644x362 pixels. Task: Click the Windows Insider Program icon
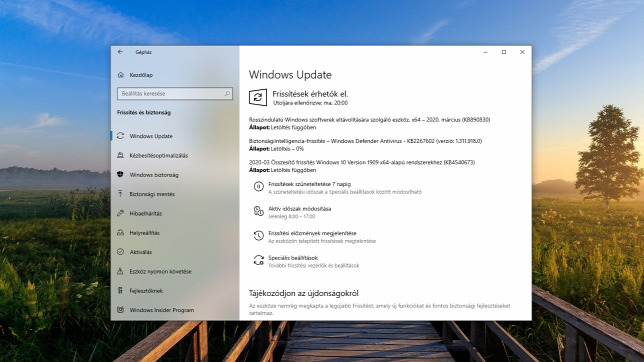click(120, 310)
